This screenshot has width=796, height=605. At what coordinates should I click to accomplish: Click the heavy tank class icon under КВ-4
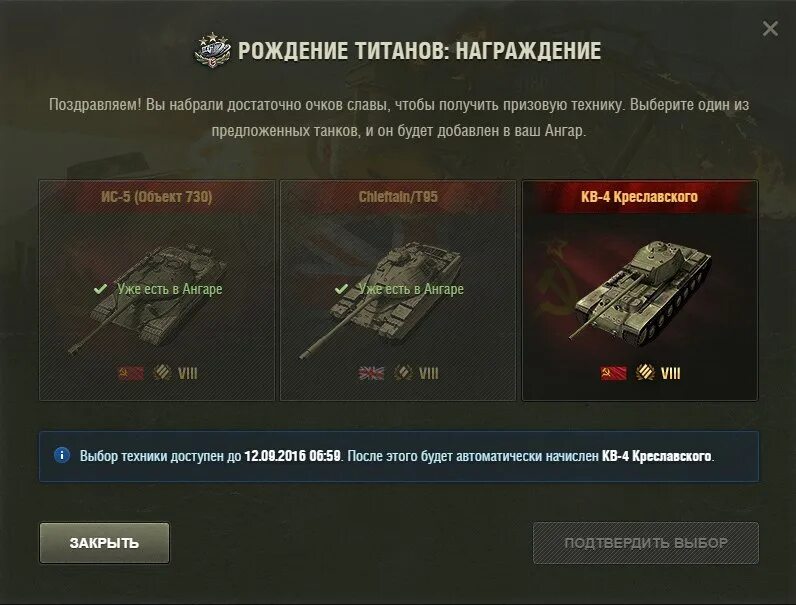point(645,373)
